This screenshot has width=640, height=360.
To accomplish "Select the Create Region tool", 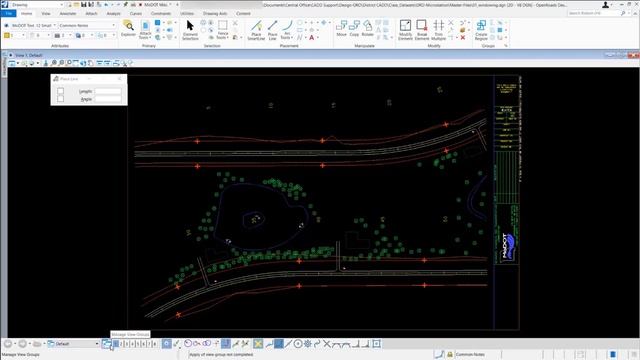I will [x=481, y=30].
